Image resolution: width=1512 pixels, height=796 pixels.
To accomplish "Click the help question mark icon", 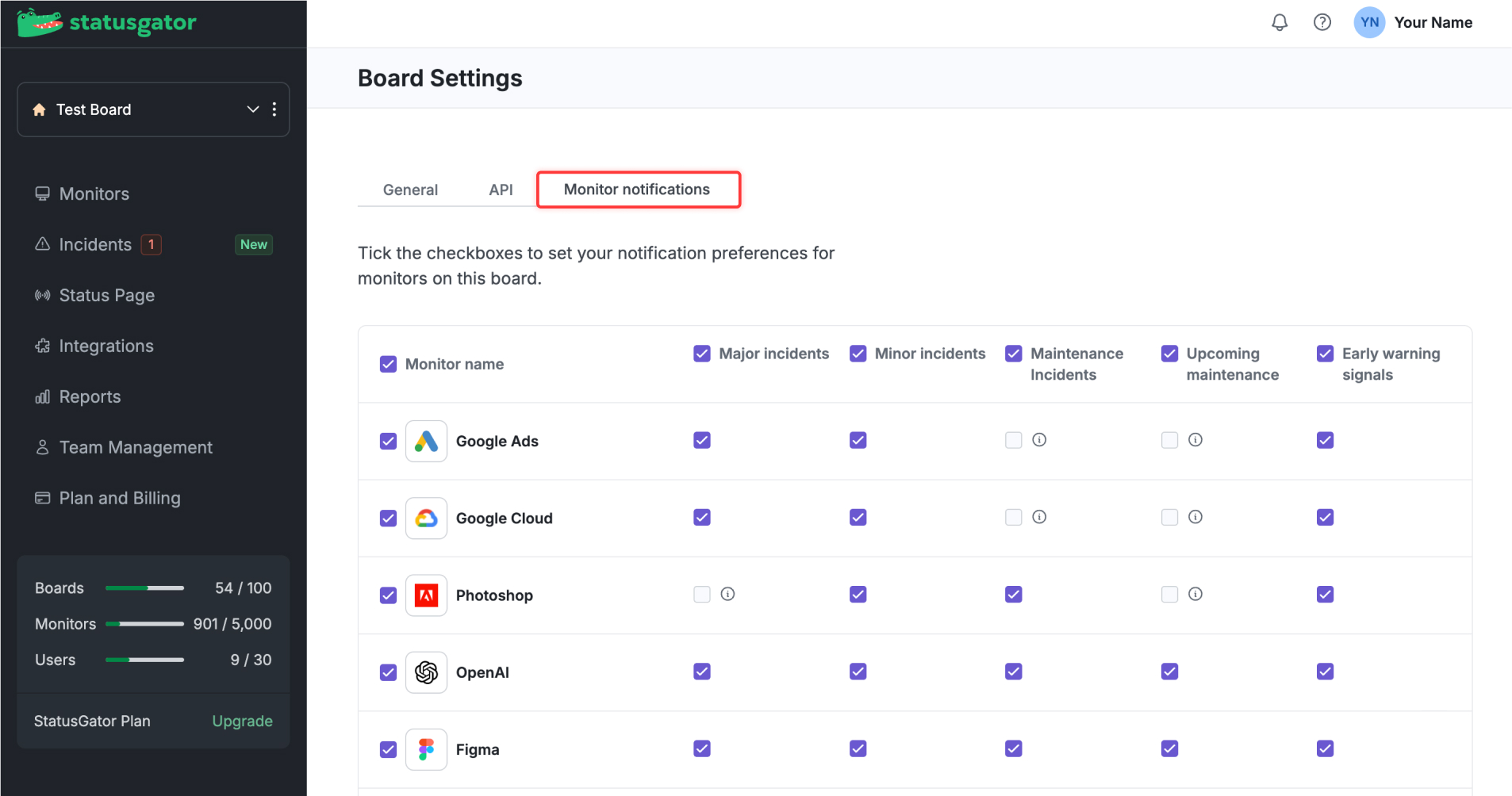I will 1322,22.
